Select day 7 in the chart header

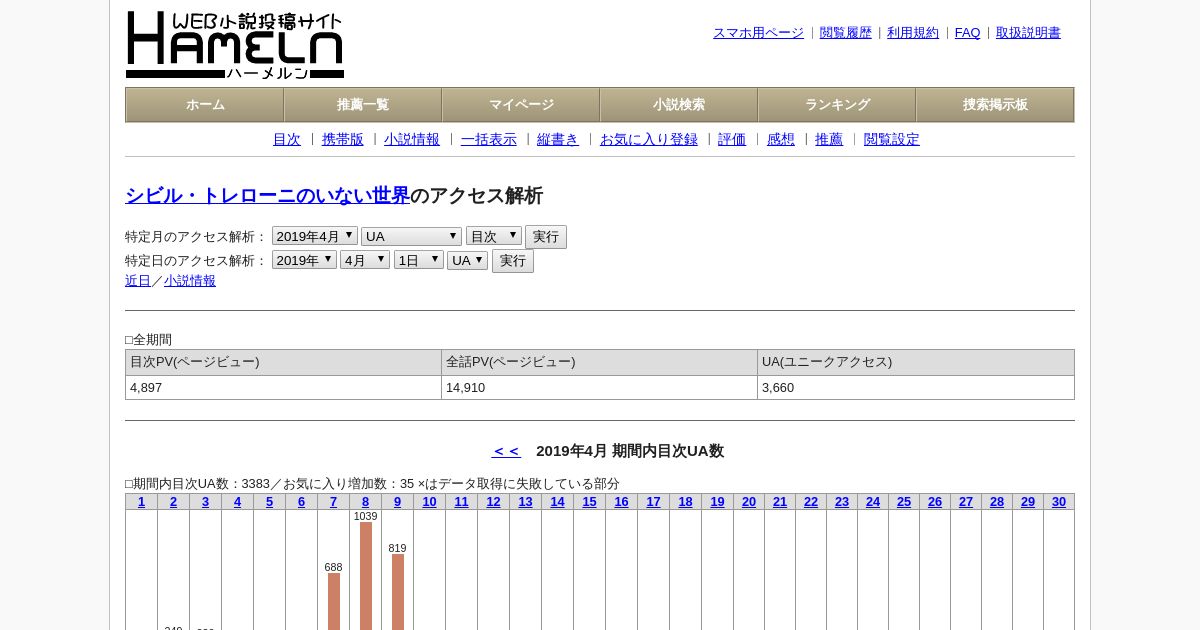(x=334, y=502)
